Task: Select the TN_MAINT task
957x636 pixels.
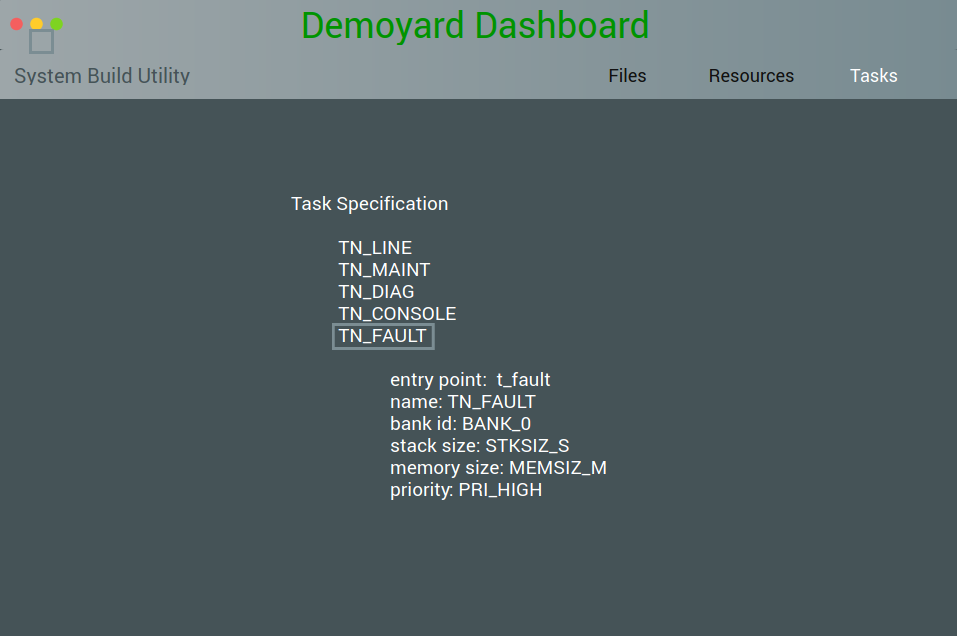Action: point(384,270)
